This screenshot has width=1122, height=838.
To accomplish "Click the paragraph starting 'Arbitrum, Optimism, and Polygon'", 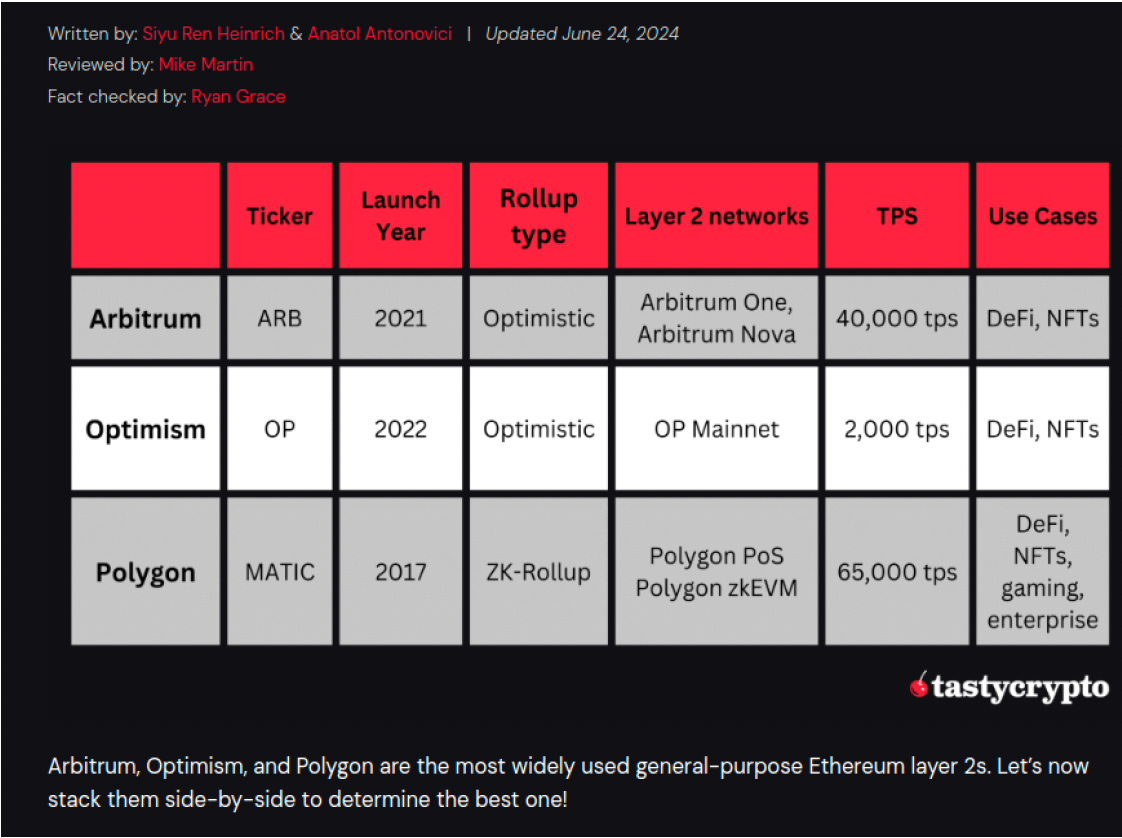I will tap(568, 782).
